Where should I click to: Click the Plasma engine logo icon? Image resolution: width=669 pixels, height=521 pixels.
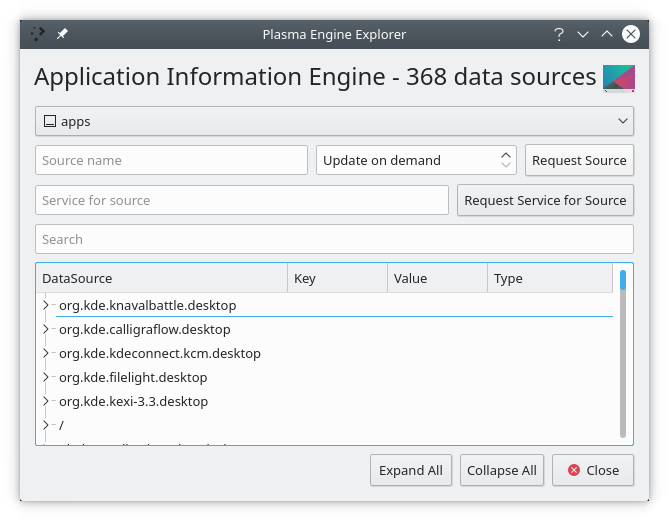(618, 77)
